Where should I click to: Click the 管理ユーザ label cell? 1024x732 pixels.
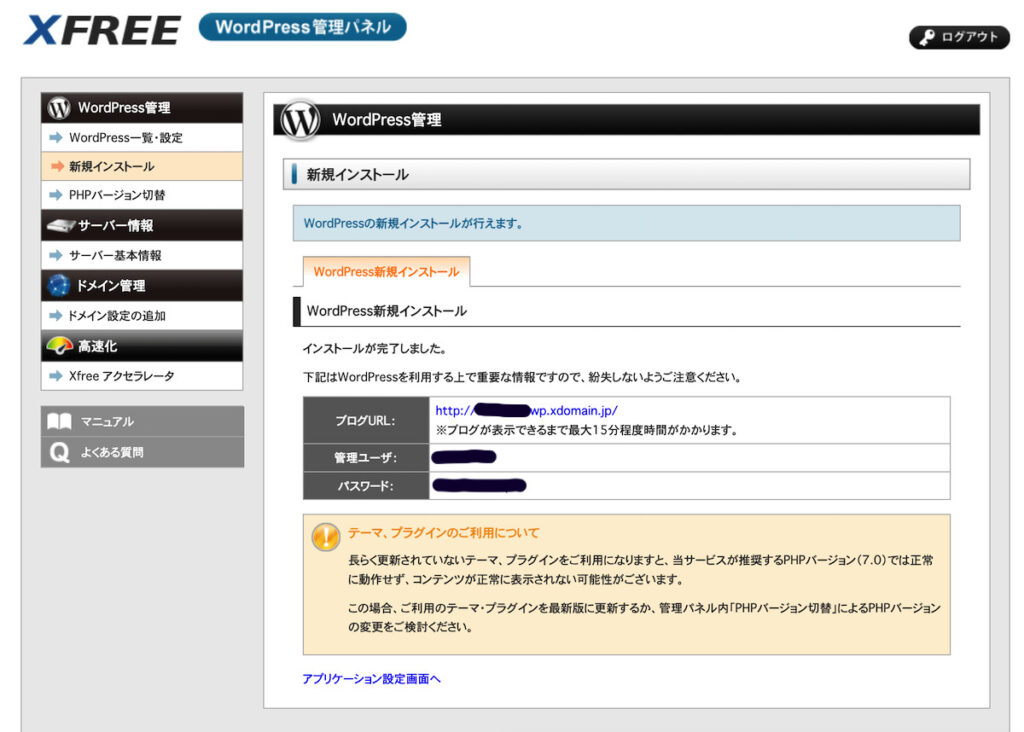[x=366, y=458]
